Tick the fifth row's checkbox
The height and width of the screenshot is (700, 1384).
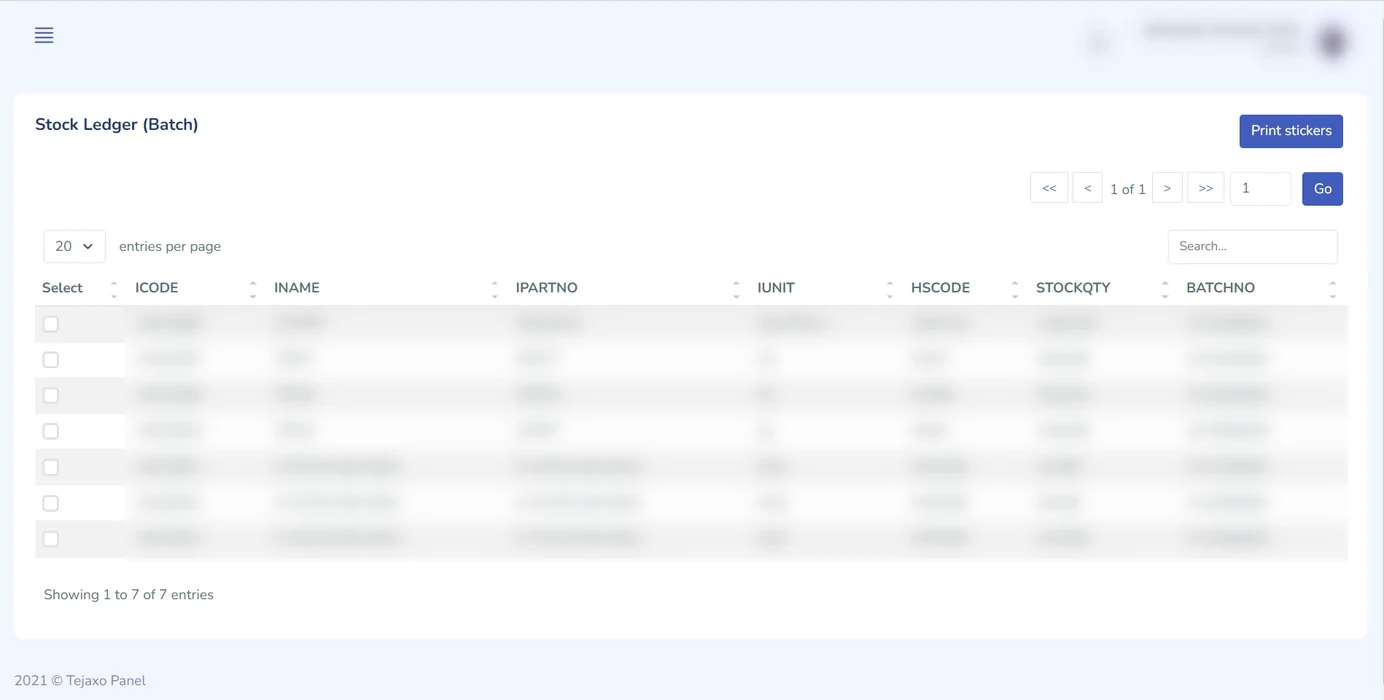(51, 467)
